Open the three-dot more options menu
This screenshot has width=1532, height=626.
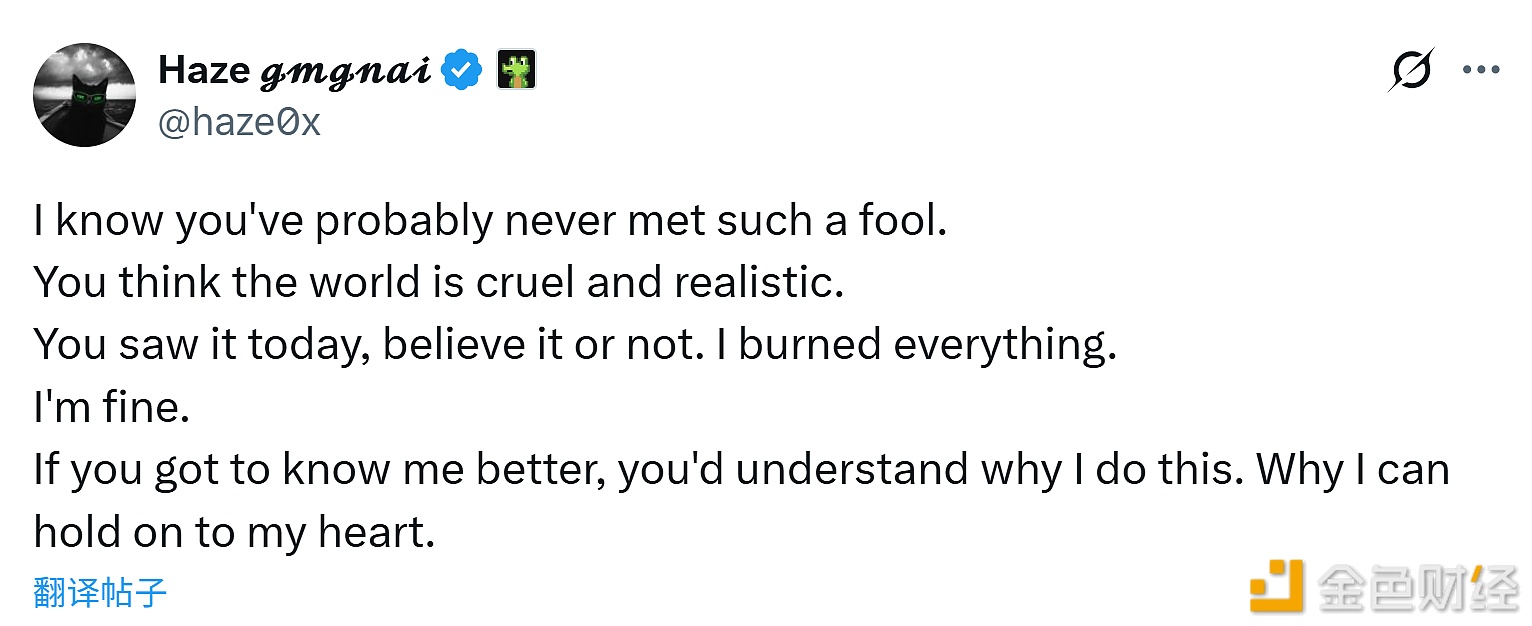(x=1479, y=70)
